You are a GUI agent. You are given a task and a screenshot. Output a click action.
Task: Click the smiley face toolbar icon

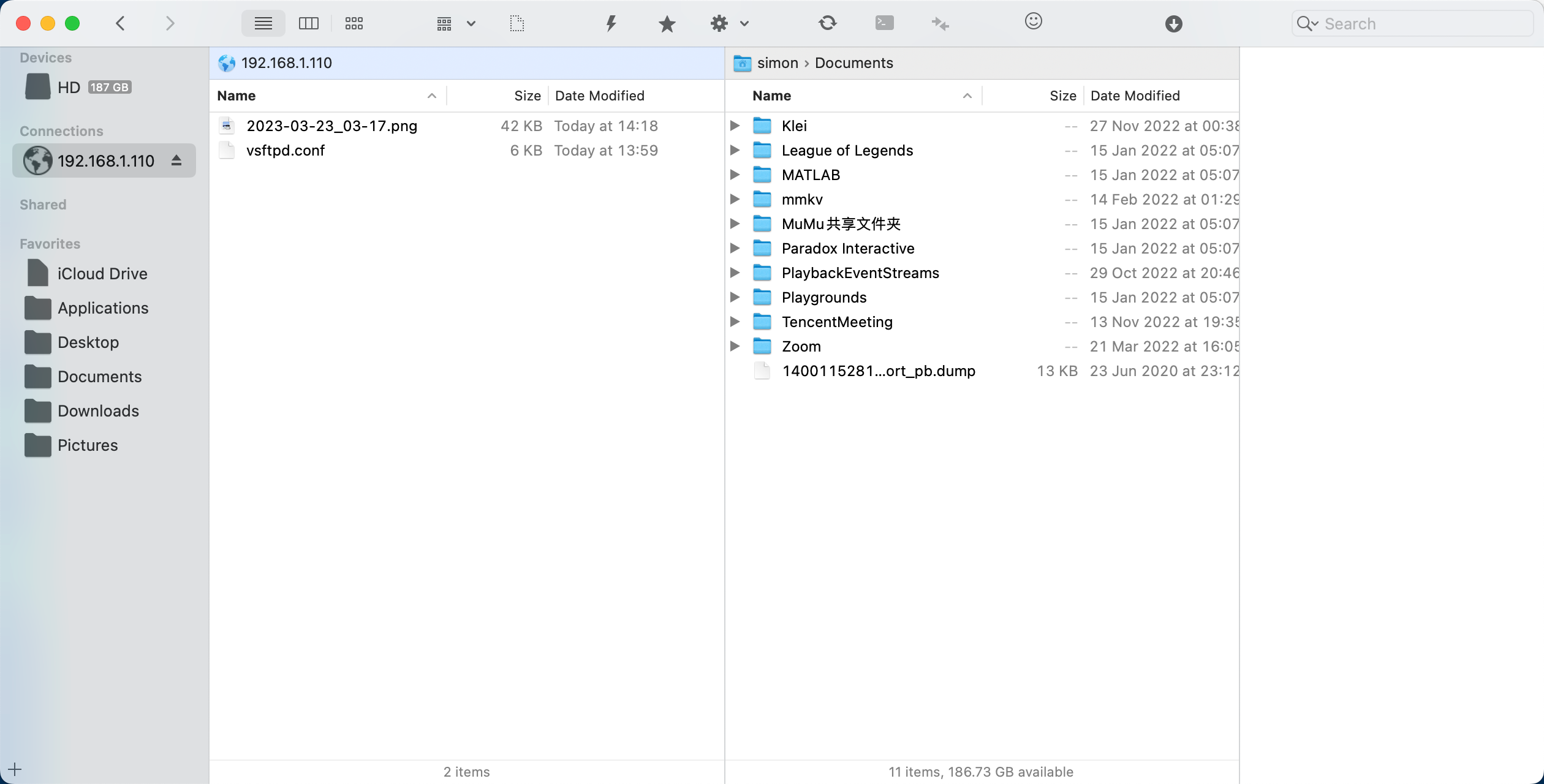pos(1033,21)
